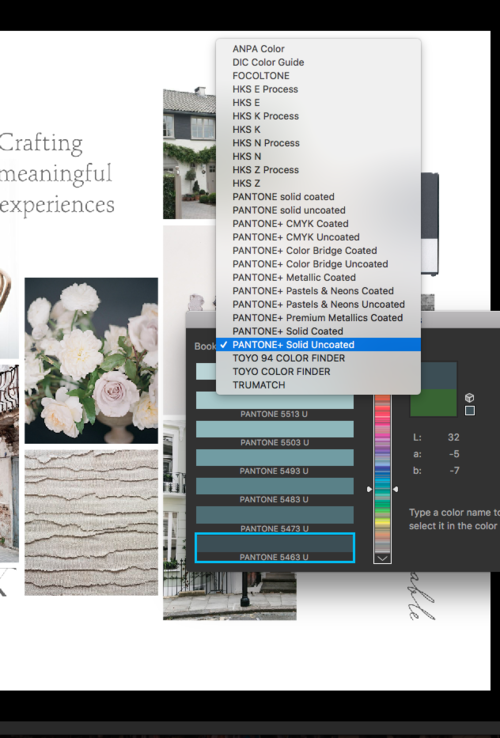
Task: Click the 'Type a color name' hint text
Action: pos(454,519)
